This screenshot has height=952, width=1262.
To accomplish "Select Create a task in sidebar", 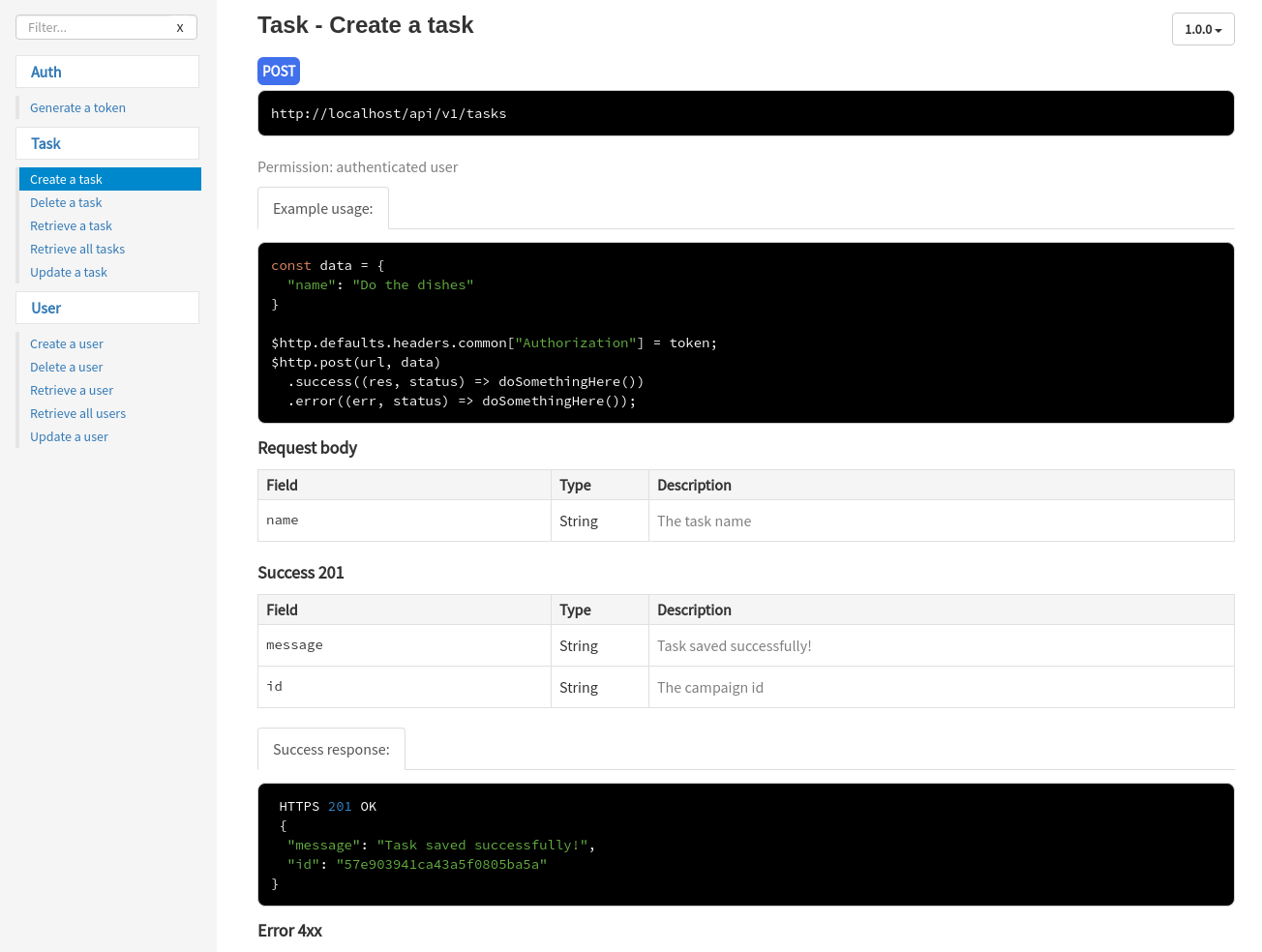I will click(110, 179).
